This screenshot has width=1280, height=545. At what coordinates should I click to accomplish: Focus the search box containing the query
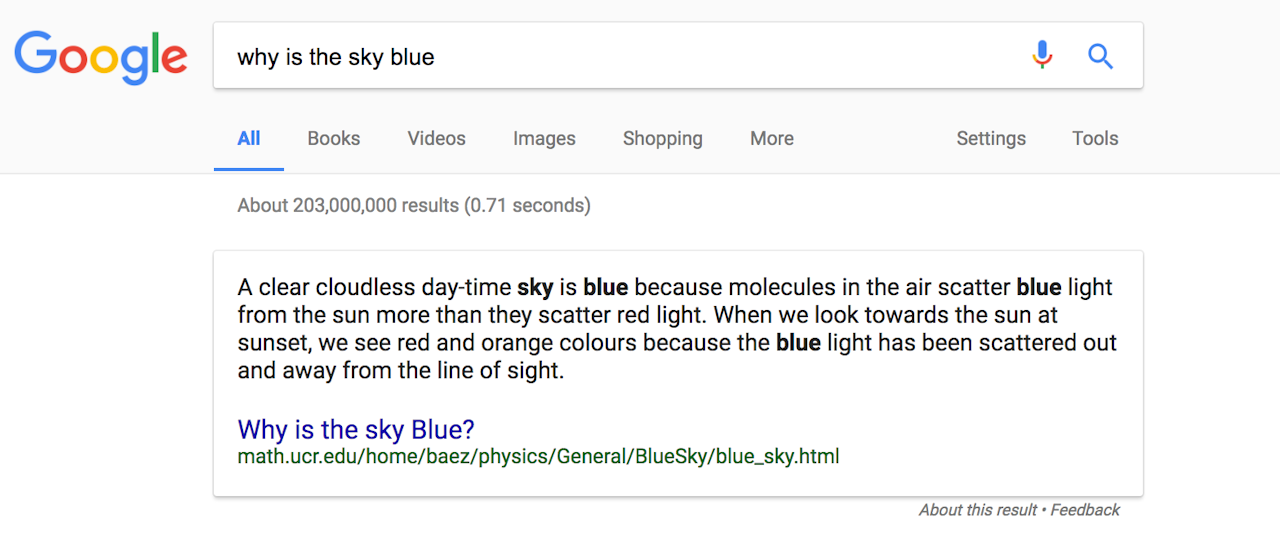[x=620, y=57]
